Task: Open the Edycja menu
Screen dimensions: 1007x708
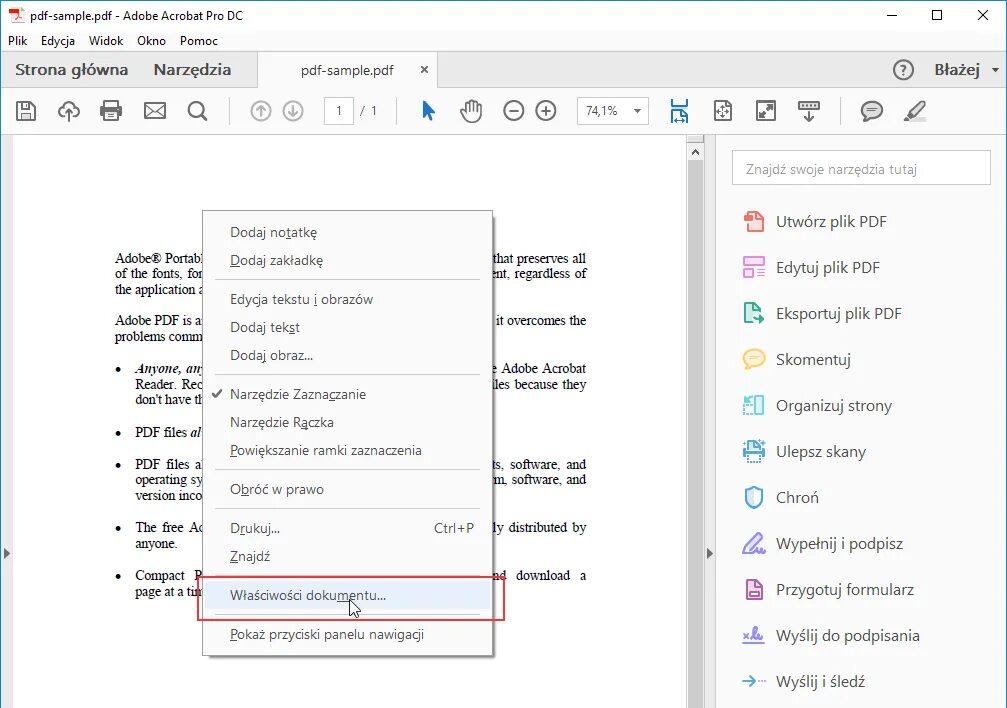Action: pos(58,40)
